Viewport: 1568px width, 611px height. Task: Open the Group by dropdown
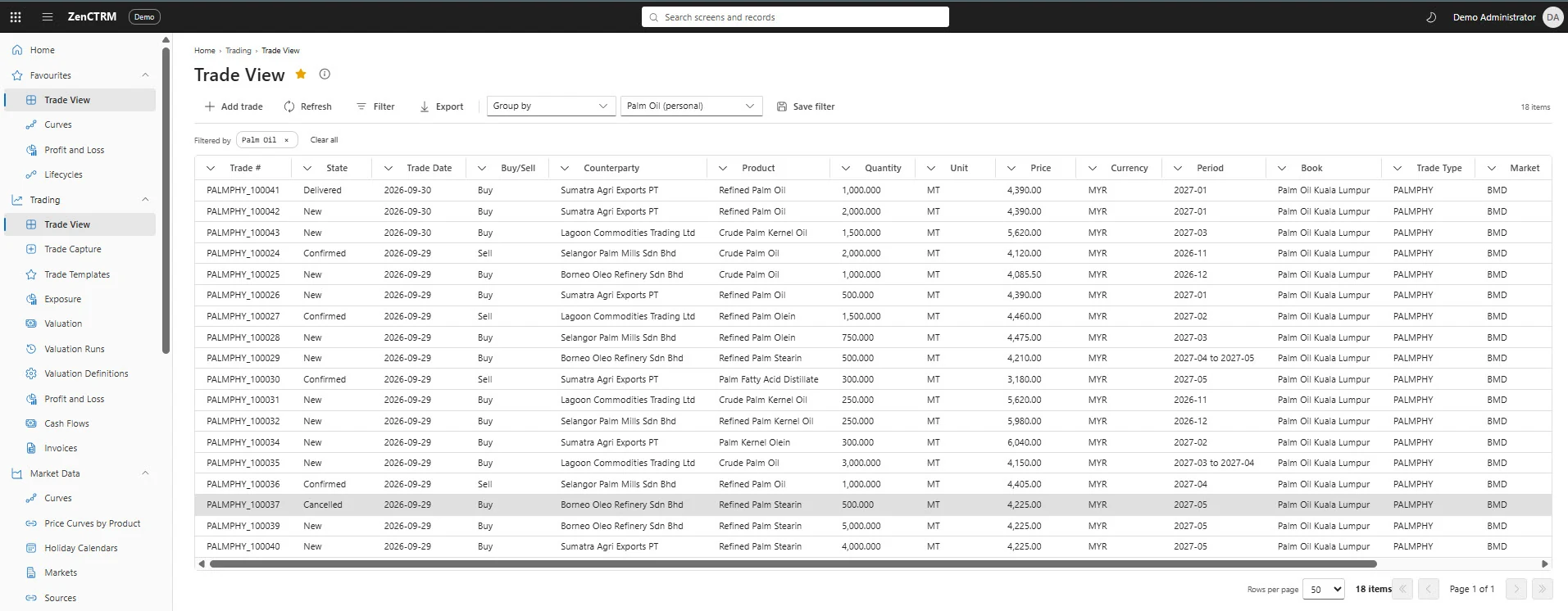(551, 106)
